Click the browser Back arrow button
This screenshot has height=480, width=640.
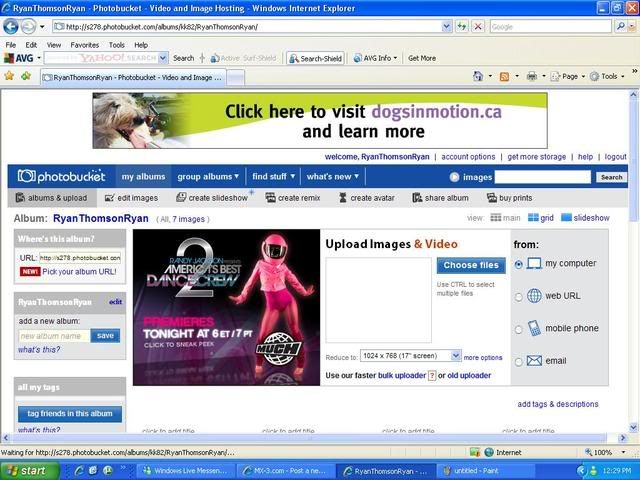(11, 27)
